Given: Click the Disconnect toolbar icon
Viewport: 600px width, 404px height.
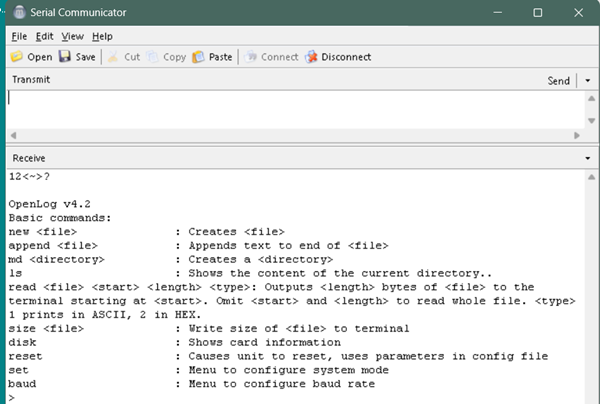Looking at the screenshot, I should (312, 57).
